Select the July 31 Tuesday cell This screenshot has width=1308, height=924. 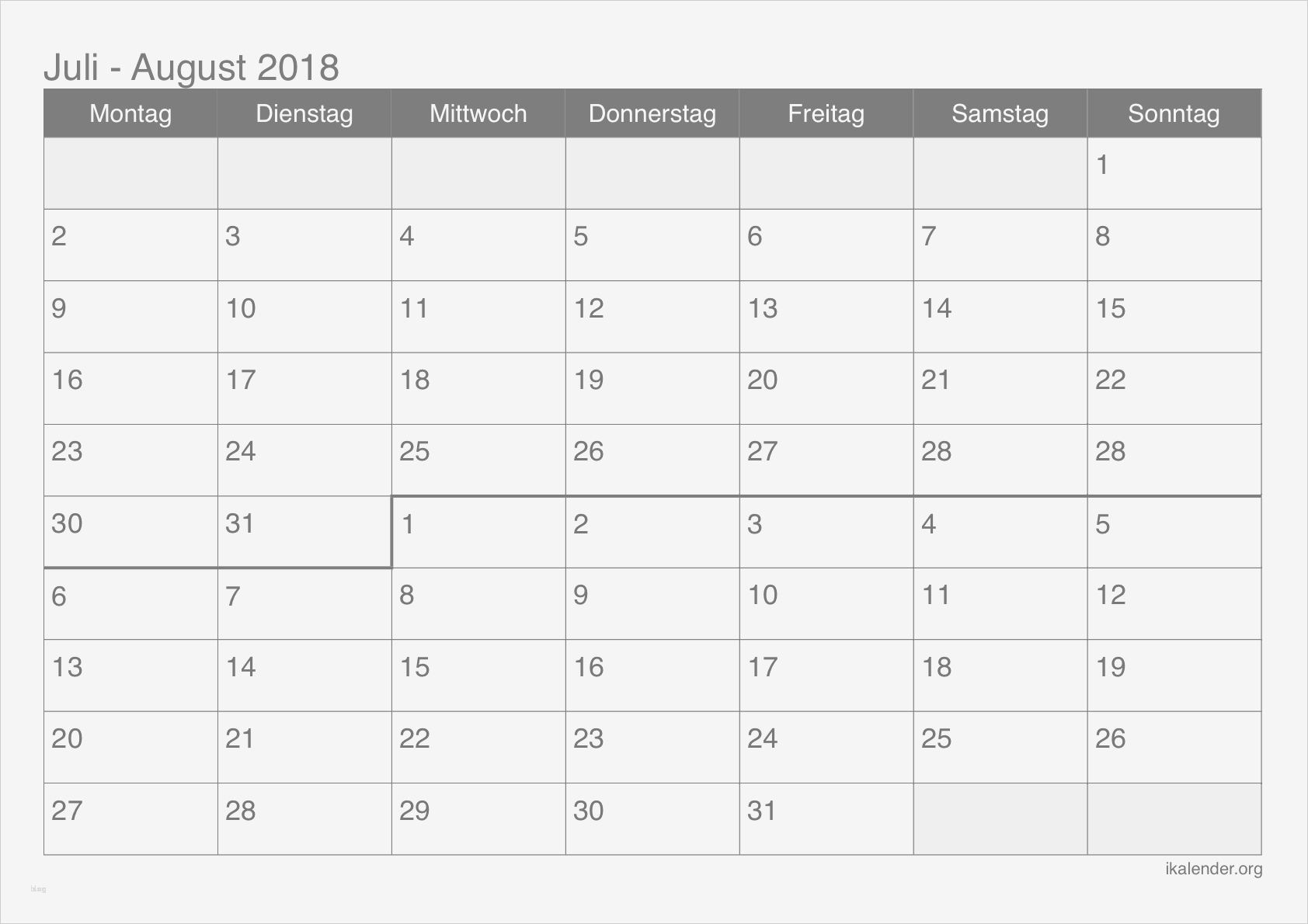pyautogui.click(x=304, y=532)
